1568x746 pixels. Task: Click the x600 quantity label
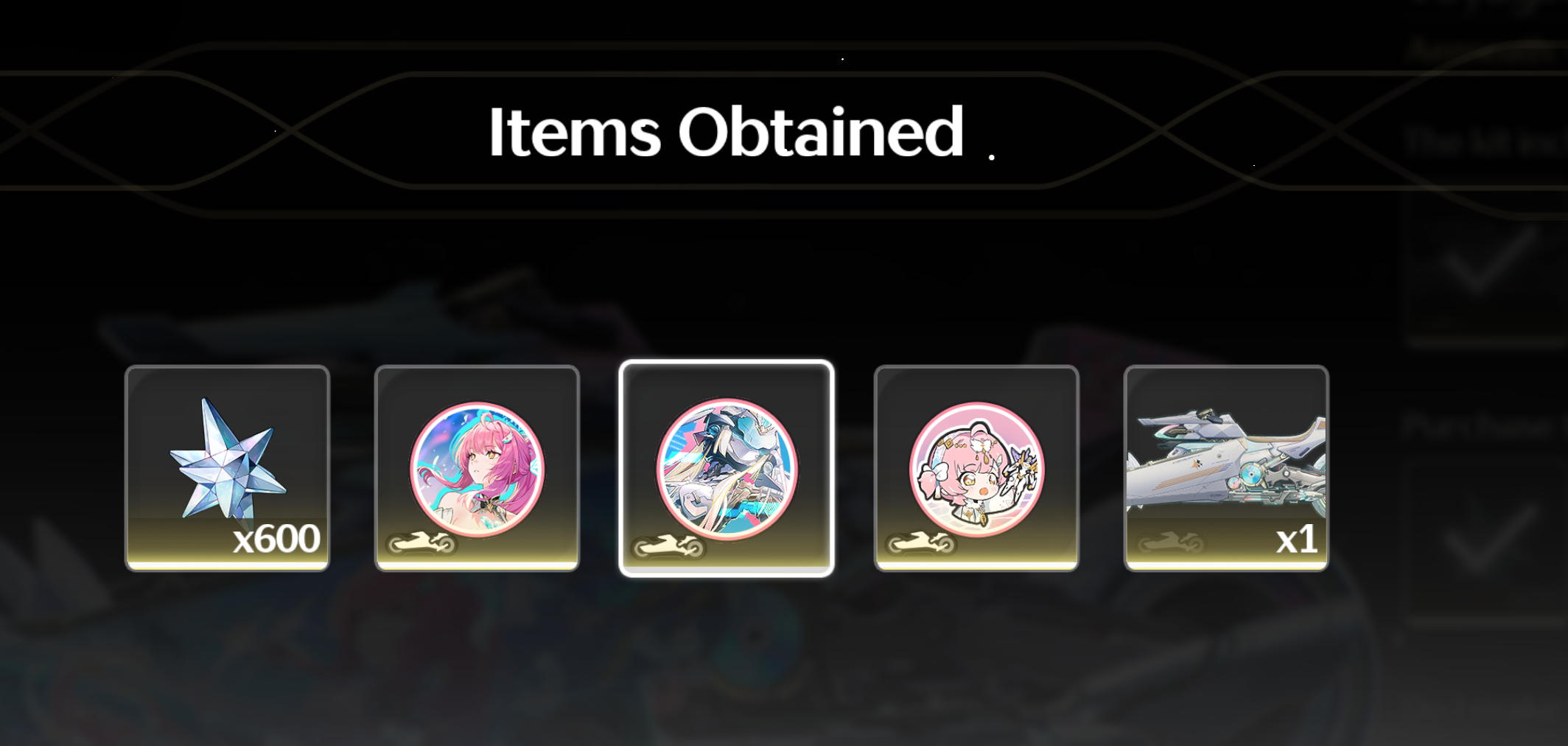coord(276,539)
